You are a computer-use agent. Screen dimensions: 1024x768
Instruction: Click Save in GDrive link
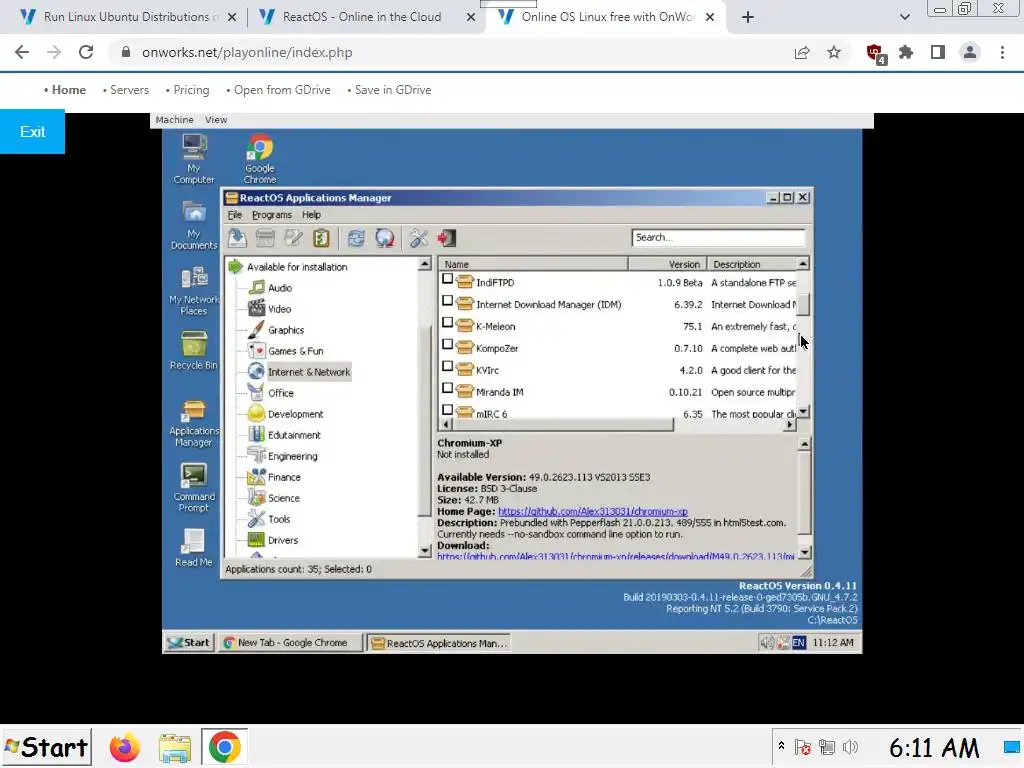393,90
